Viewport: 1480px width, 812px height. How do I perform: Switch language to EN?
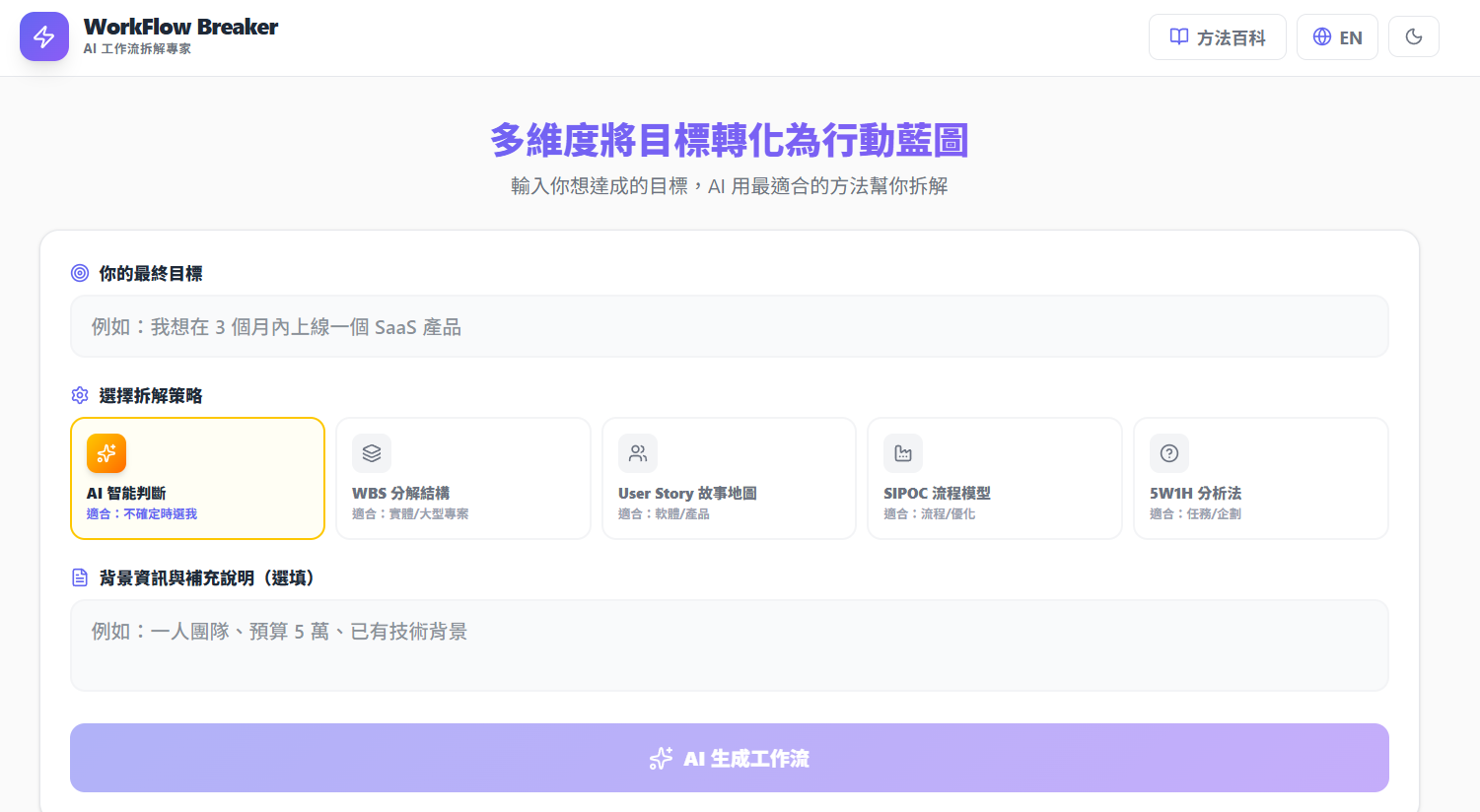click(1337, 36)
